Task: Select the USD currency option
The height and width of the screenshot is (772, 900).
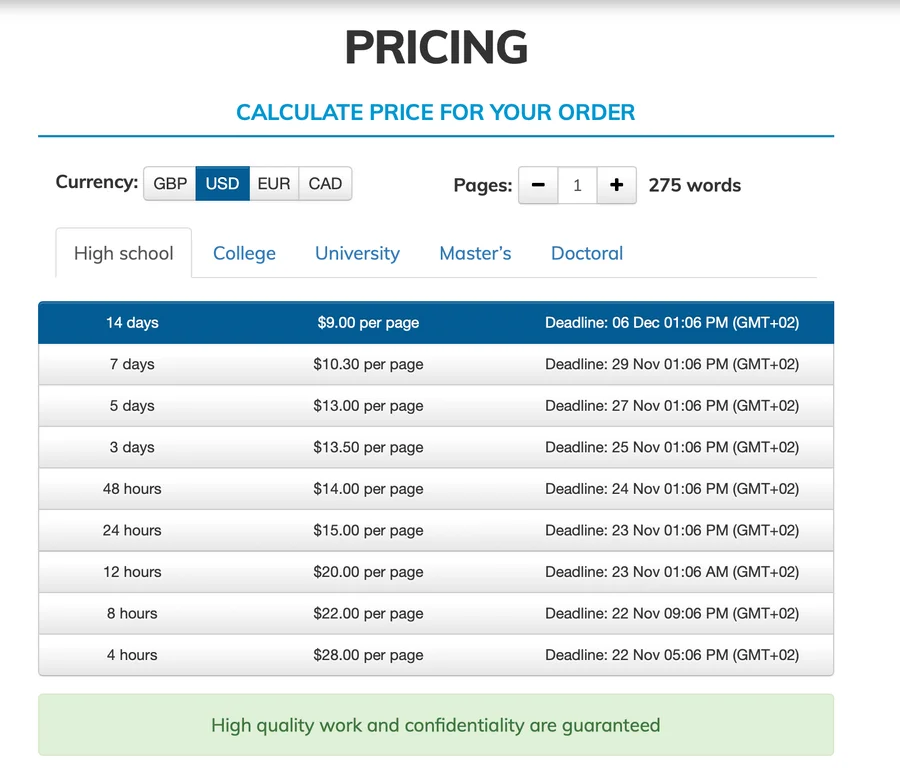Action: 223,184
